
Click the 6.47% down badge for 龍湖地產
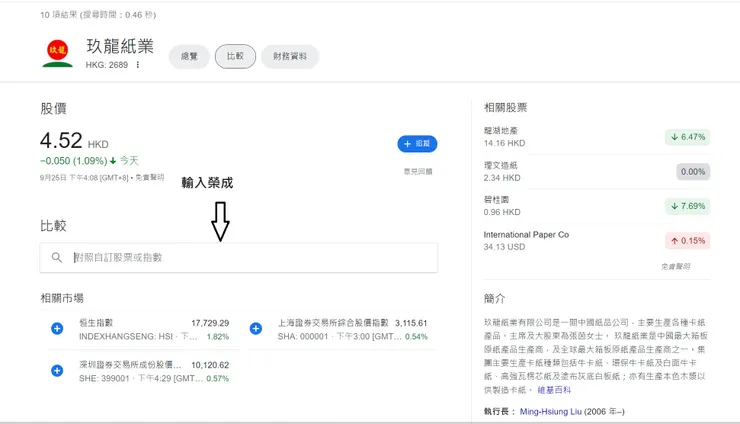click(x=688, y=137)
